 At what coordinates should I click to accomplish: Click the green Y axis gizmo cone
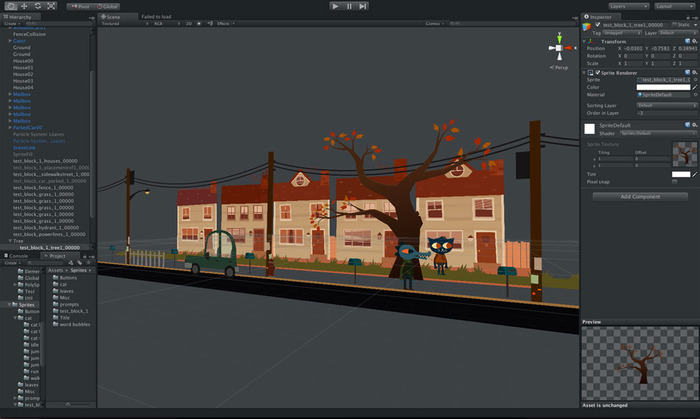(559, 38)
